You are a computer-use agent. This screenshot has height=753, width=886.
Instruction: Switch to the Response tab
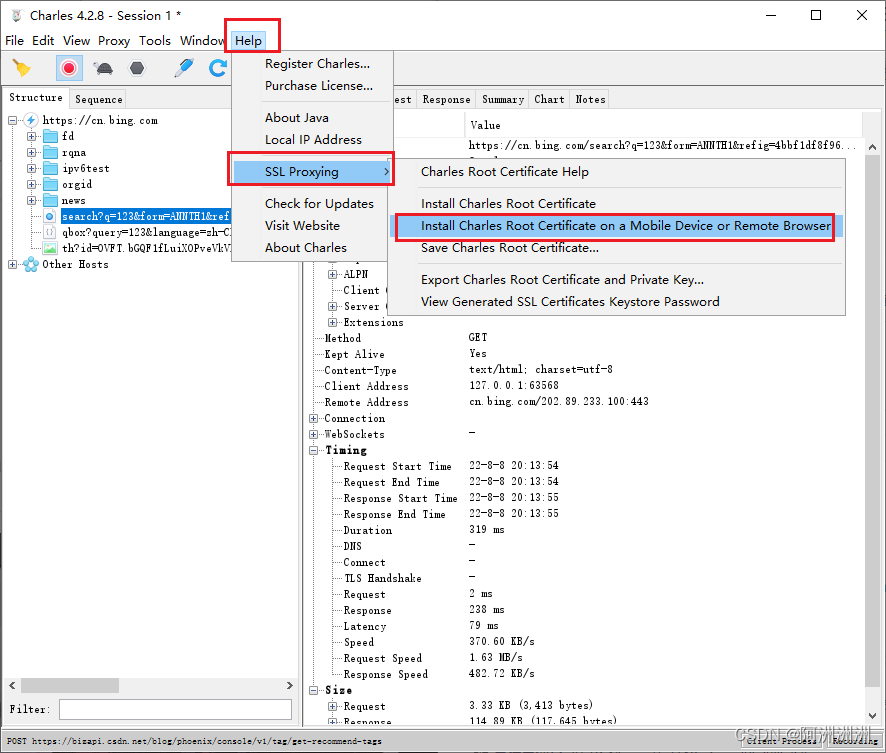(446, 99)
